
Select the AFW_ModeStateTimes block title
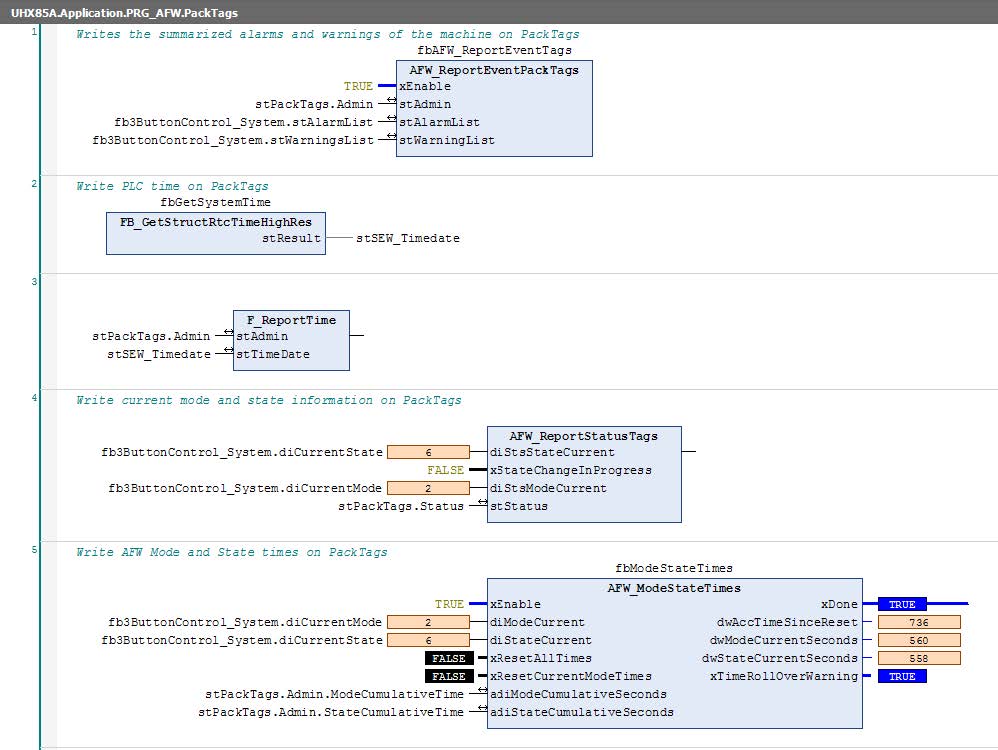(673, 588)
